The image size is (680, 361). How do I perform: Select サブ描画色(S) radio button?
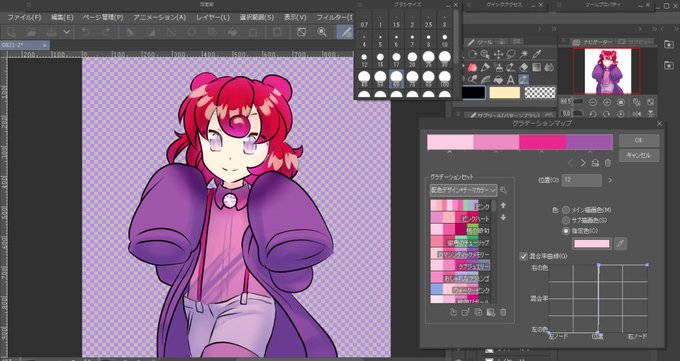(x=566, y=220)
